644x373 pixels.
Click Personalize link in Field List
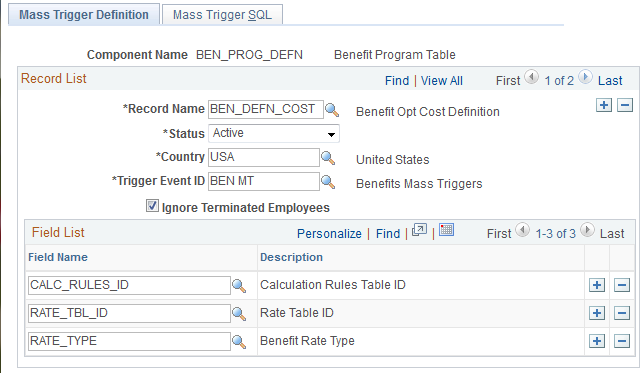329,234
